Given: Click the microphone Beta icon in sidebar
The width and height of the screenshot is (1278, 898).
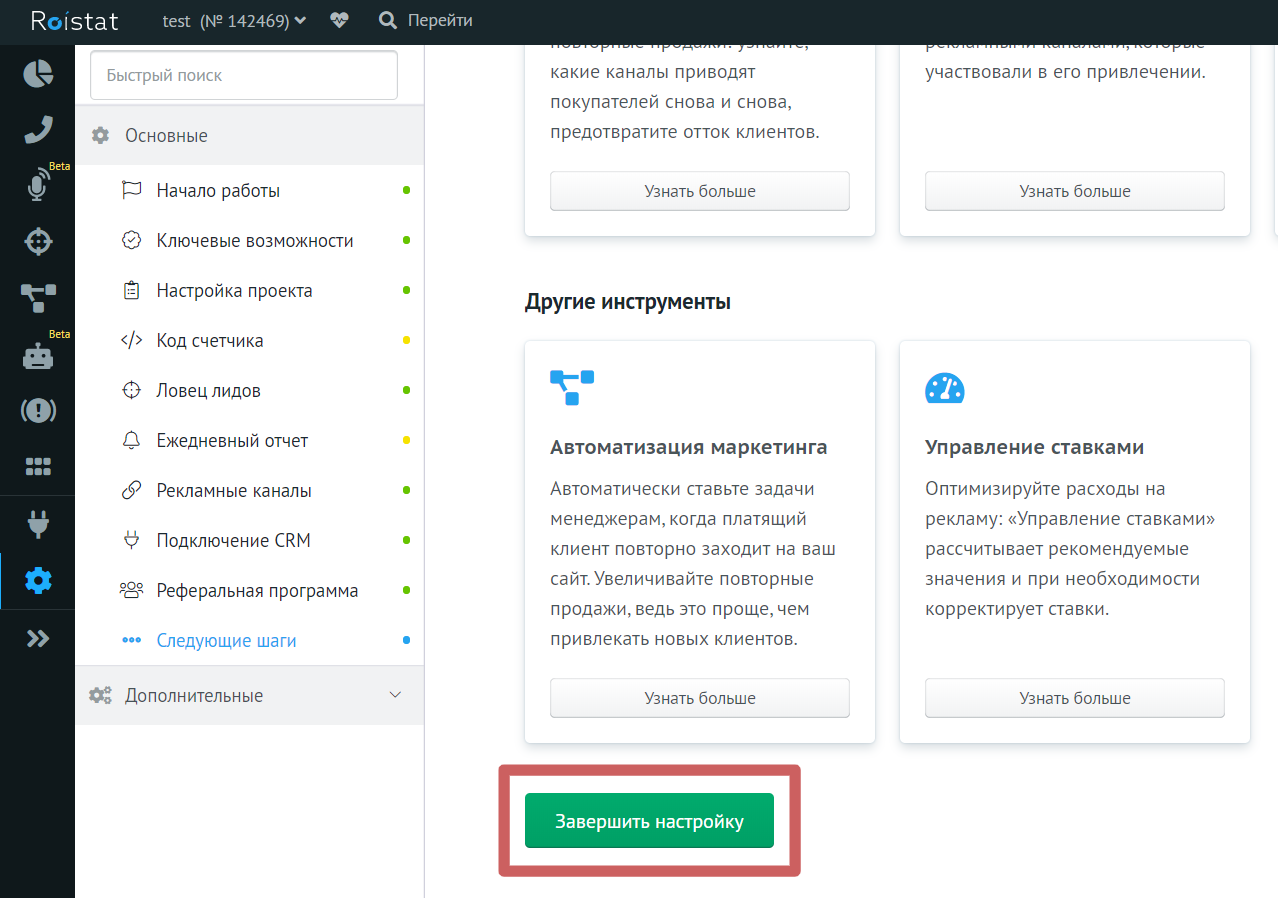Looking at the screenshot, I should 38,186.
